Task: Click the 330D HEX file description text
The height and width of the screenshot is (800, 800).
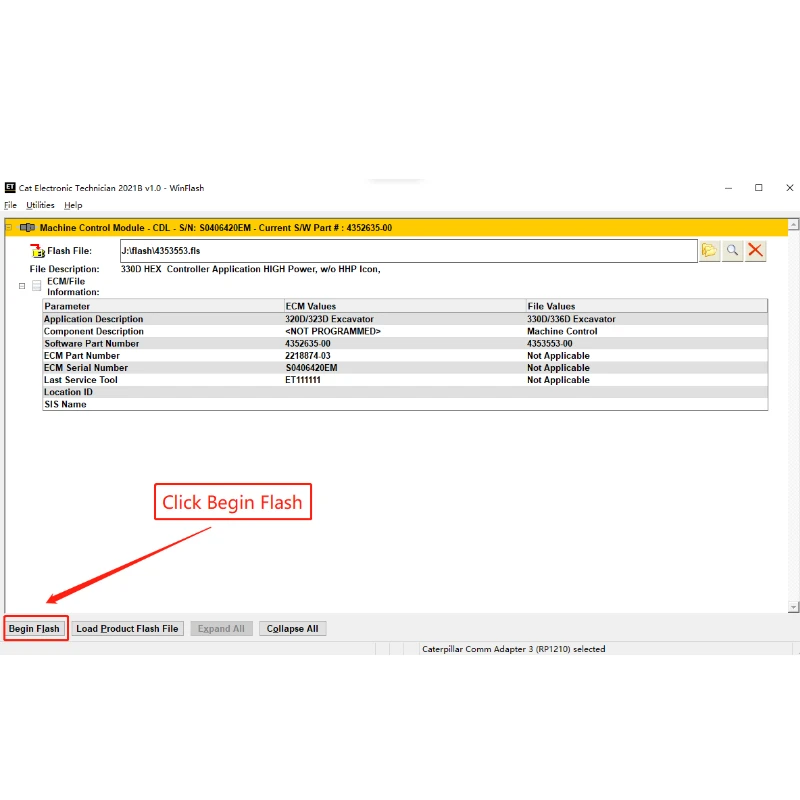Action: [x=251, y=269]
